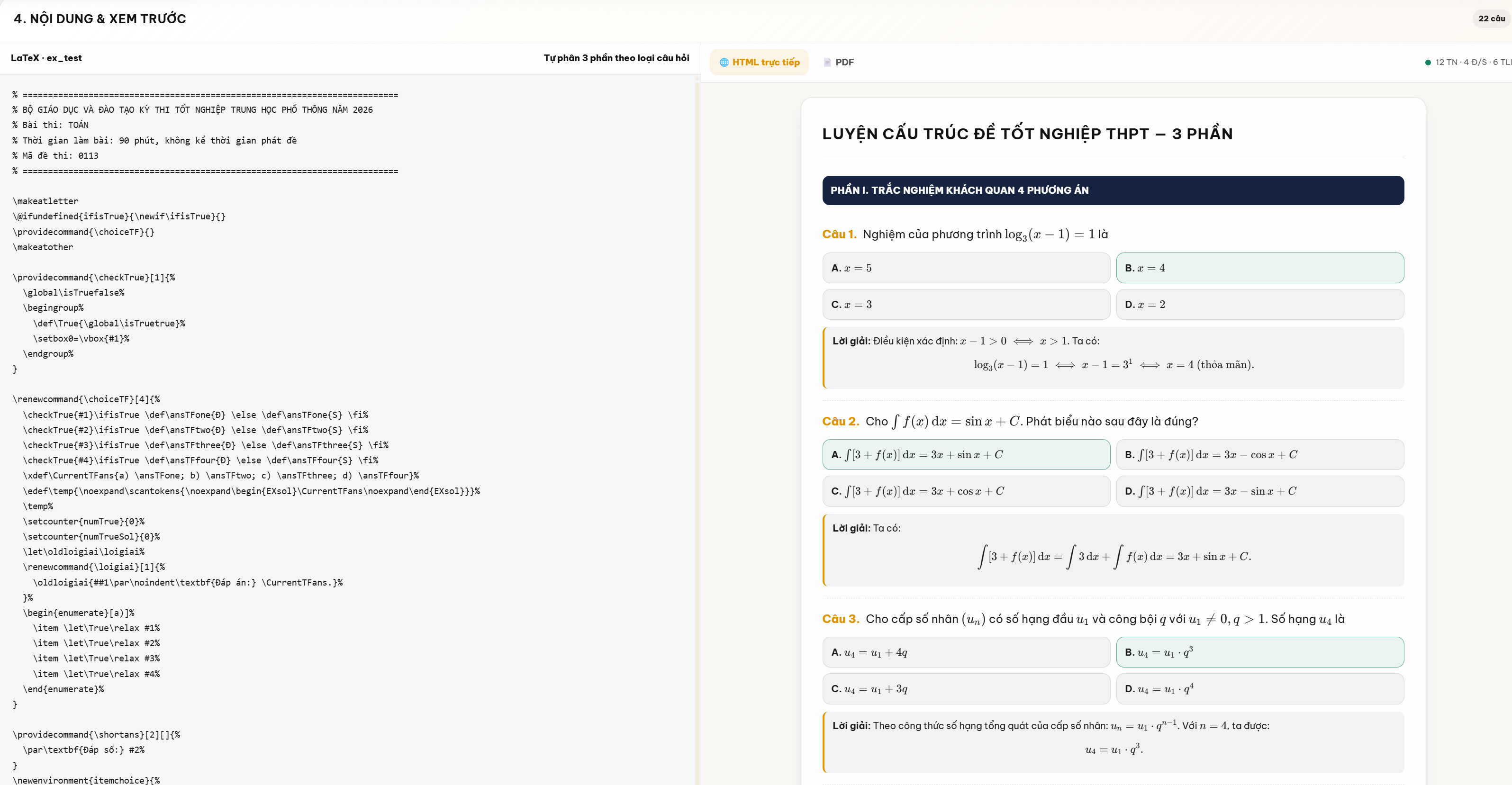Switch to the PDF preview tab

(838, 62)
